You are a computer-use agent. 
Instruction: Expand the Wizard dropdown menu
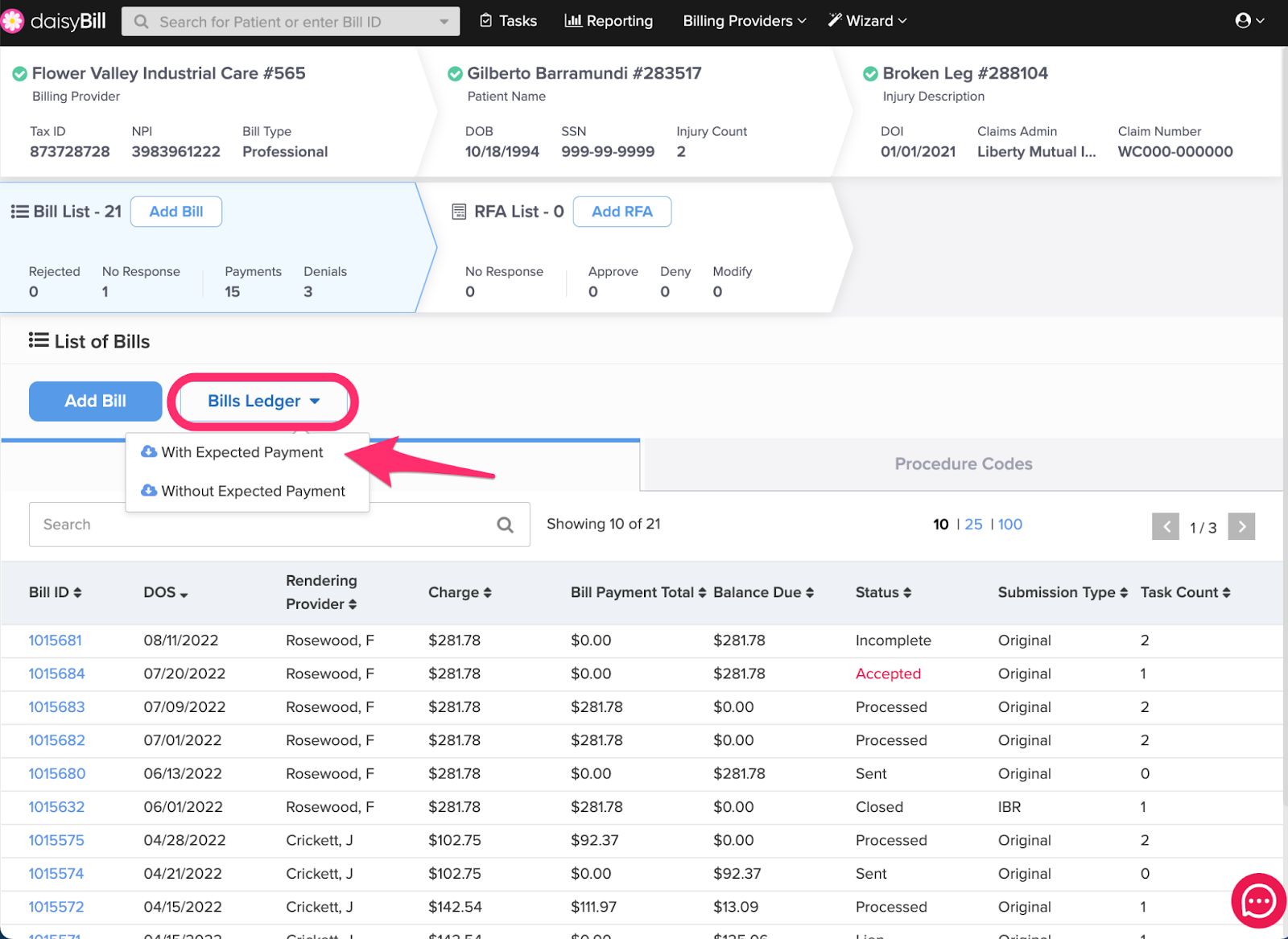[868, 21]
